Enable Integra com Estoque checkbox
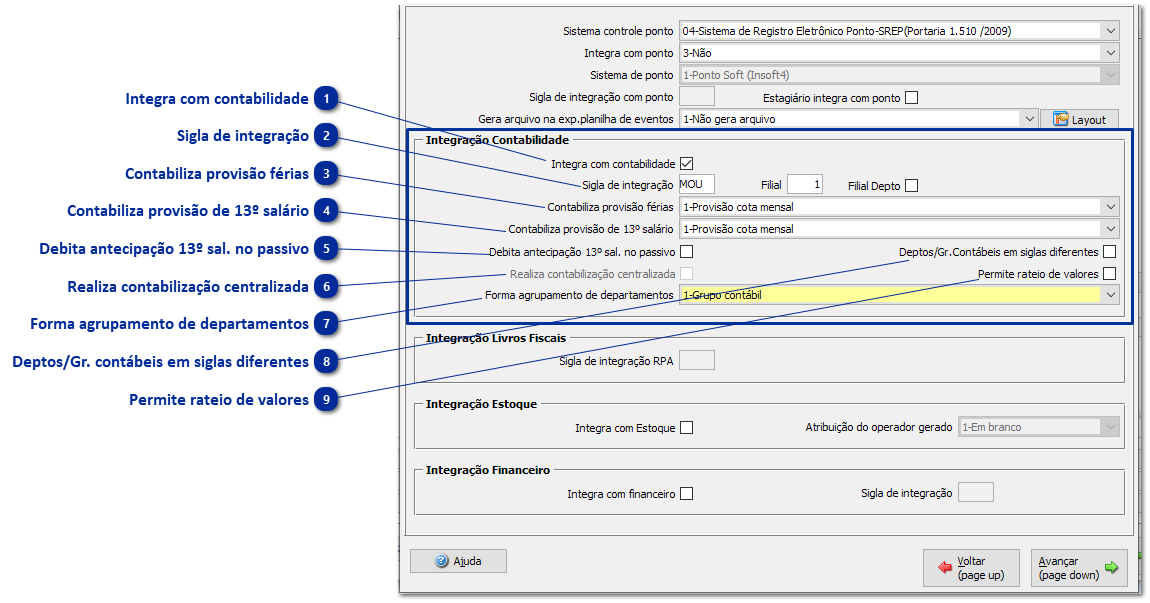Viewport: 1150px width, 603px height. click(x=686, y=428)
